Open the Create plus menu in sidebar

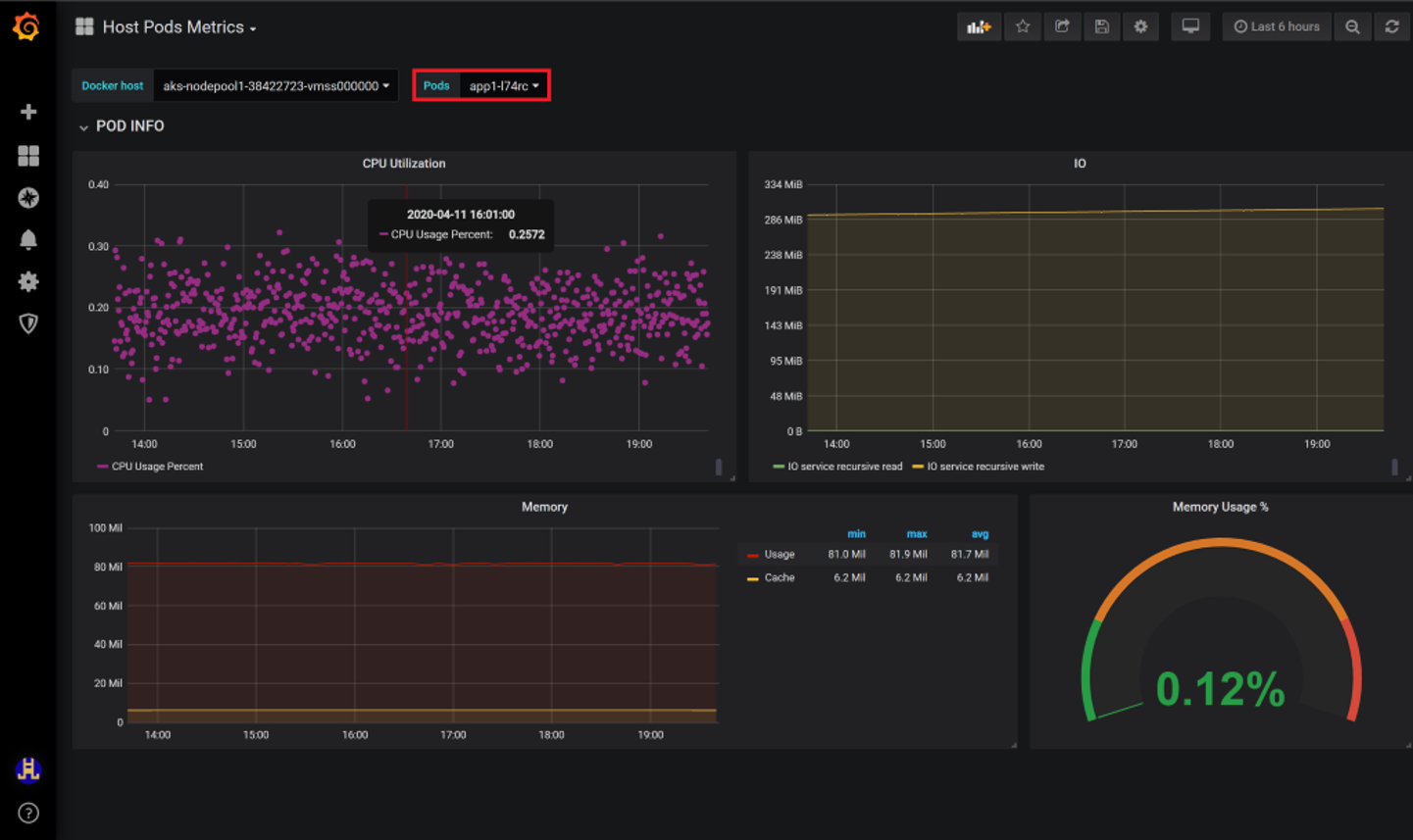(28, 112)
